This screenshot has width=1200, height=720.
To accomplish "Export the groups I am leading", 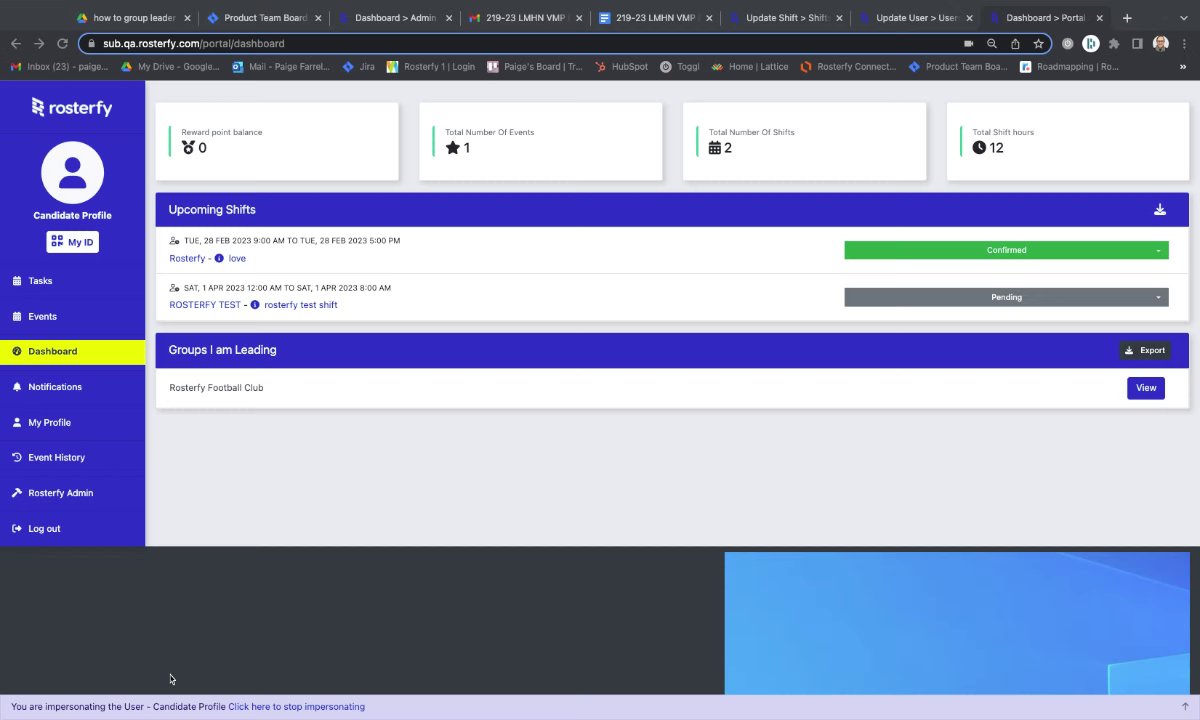I will point(1145,350).
